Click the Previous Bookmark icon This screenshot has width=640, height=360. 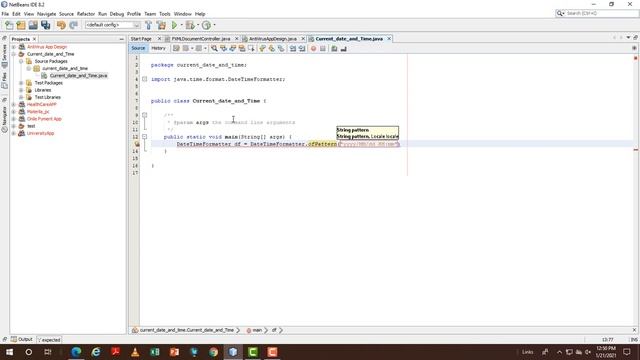click(x=262, y=49)
